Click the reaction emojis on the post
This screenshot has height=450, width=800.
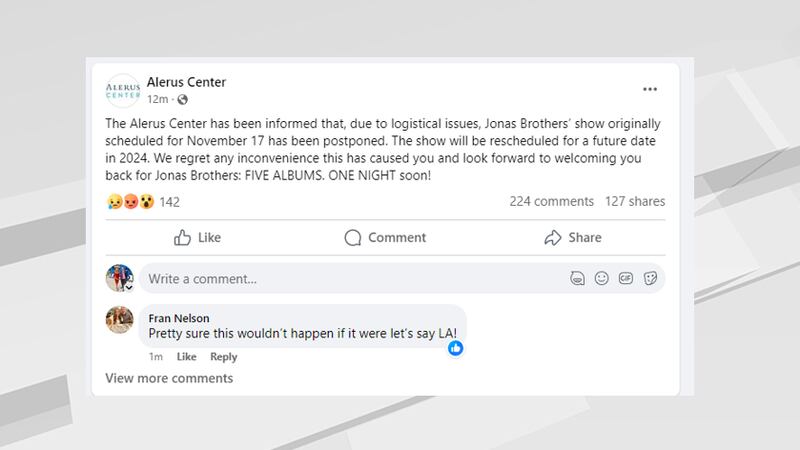click(130, 202)
